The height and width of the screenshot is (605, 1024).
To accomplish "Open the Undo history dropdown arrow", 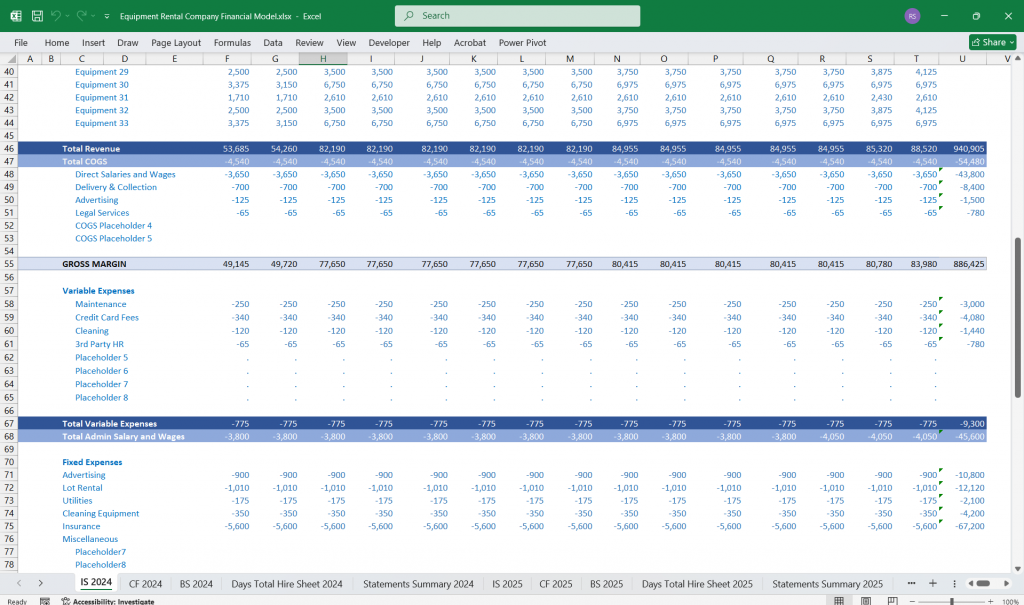I will tap(67, 15).
